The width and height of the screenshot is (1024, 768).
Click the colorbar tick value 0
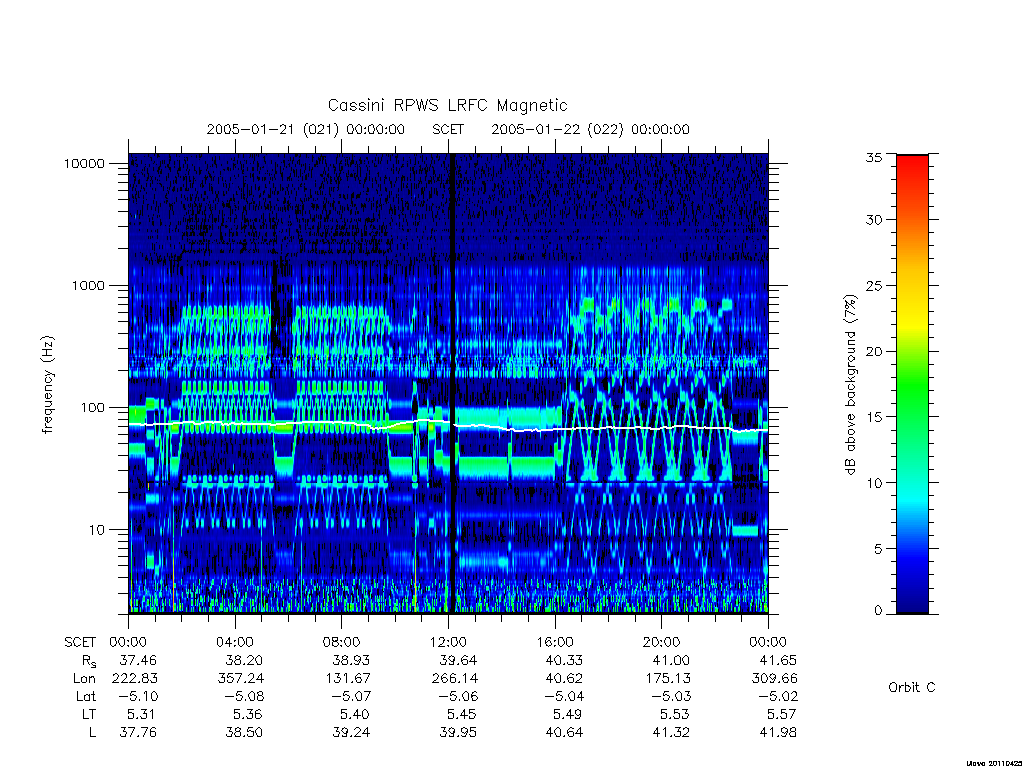pyautogui.click(x=878, y=610)
